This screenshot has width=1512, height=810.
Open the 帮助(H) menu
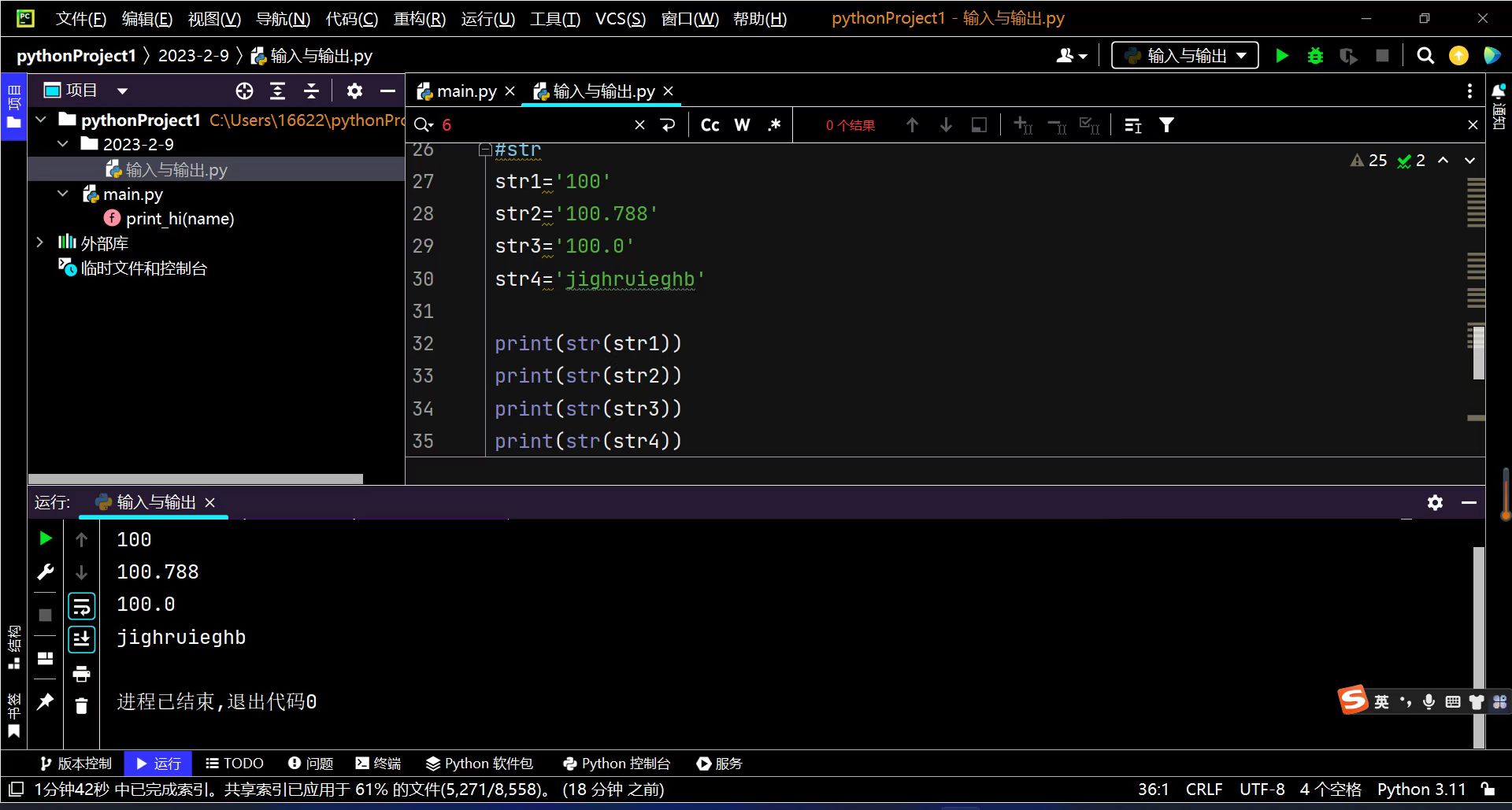759,19
